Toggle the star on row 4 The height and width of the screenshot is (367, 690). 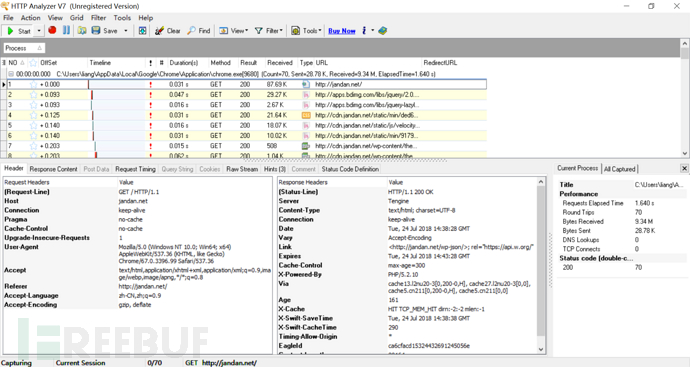pos(33,115)
